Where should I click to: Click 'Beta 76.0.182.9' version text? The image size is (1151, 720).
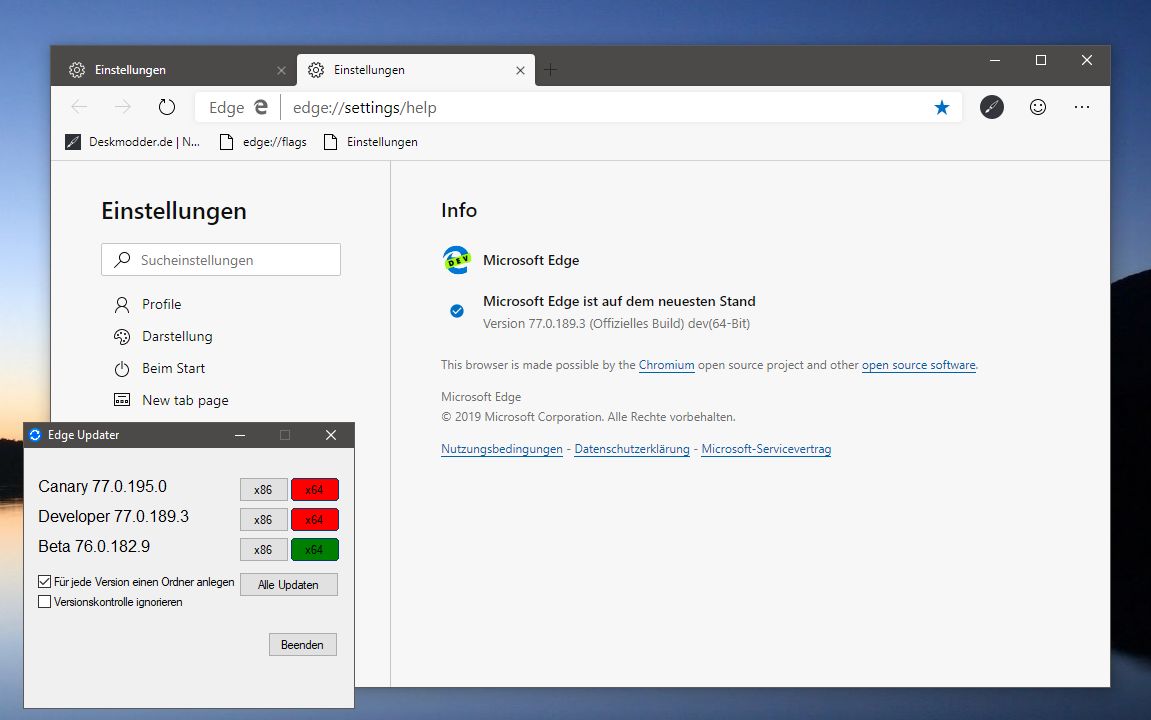(x=94, y=547)
